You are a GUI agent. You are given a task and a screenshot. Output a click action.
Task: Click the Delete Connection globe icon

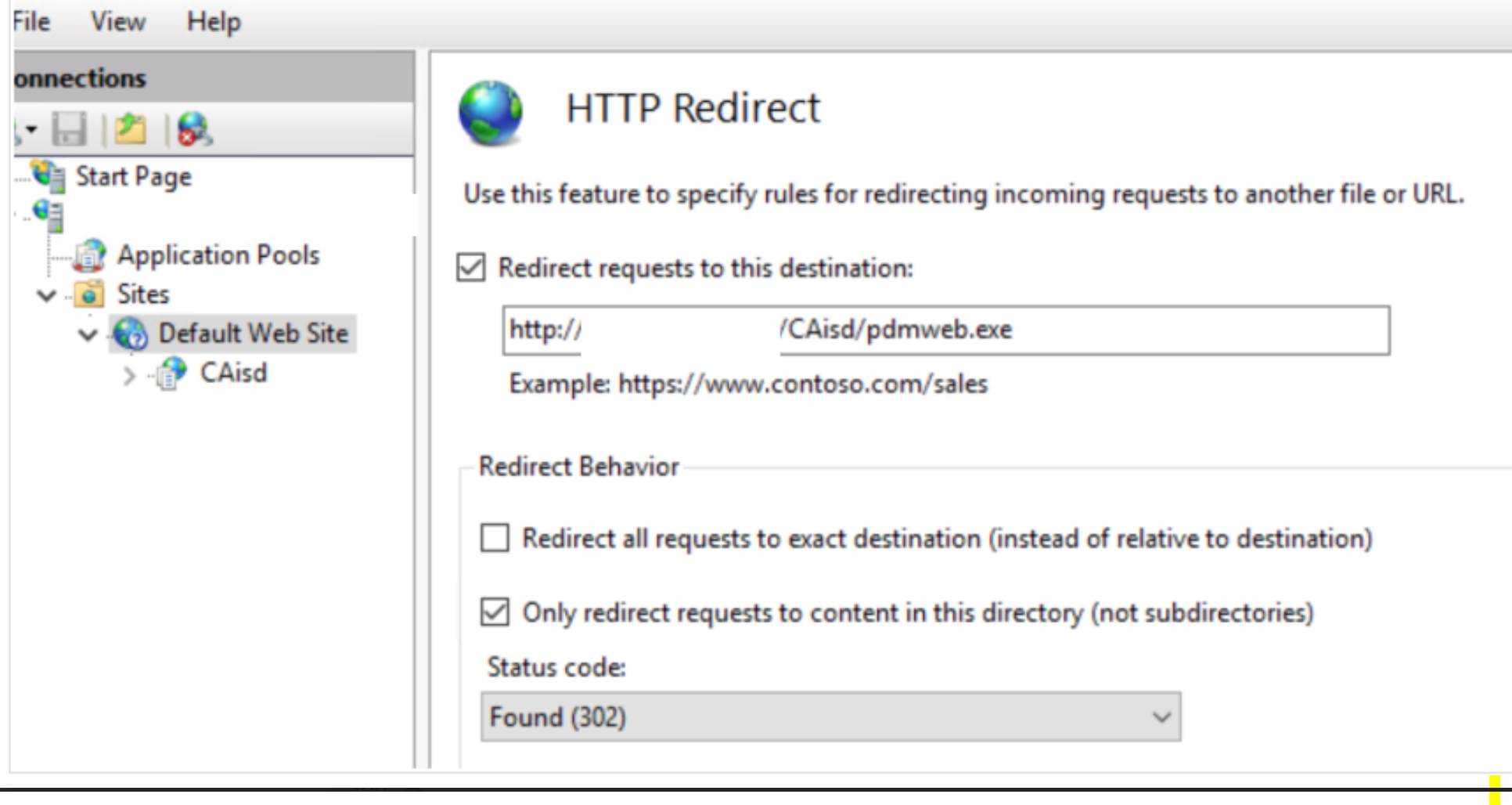(x=194, y=129)
